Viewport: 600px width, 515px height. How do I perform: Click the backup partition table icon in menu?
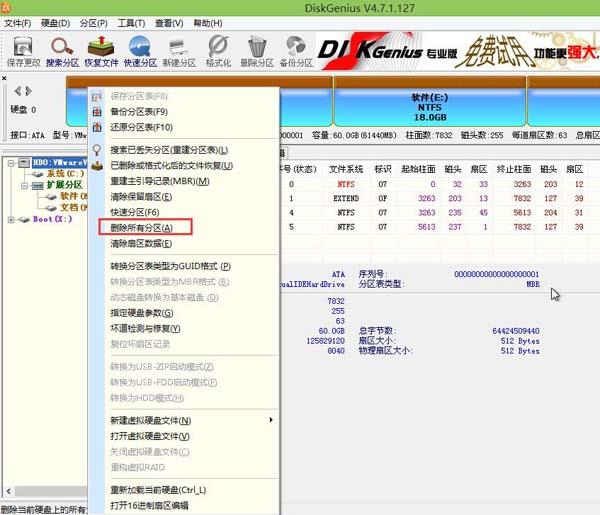tap(97, 112)
